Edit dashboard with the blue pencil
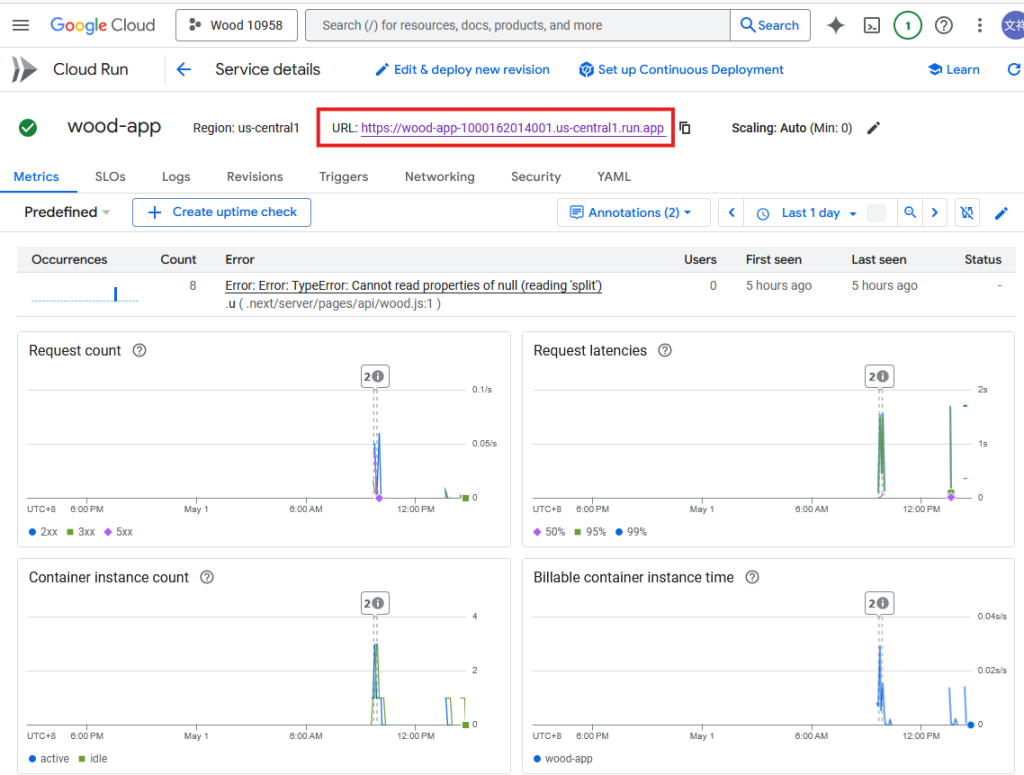This screenshot has width=1024, height=775. (x=1001, y=213)
